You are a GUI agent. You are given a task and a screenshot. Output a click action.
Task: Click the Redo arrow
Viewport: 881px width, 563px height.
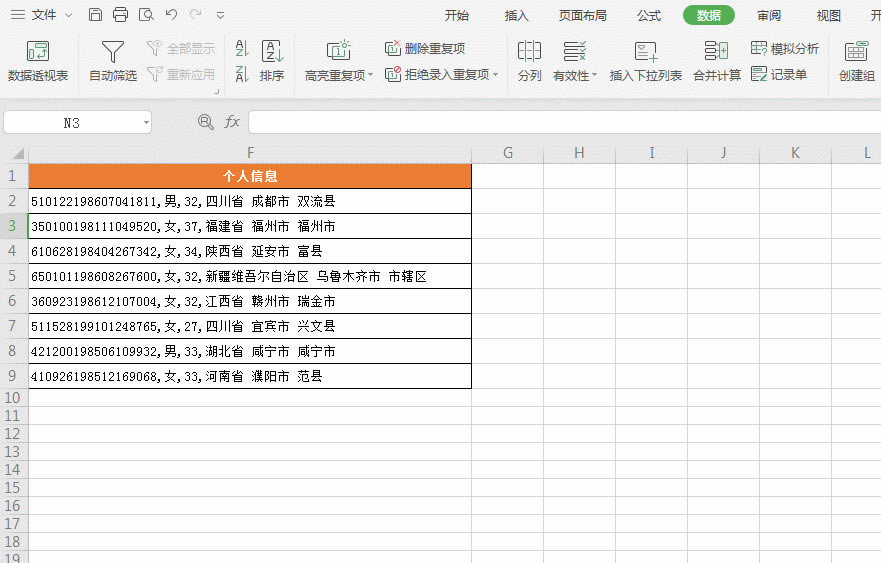196,15
